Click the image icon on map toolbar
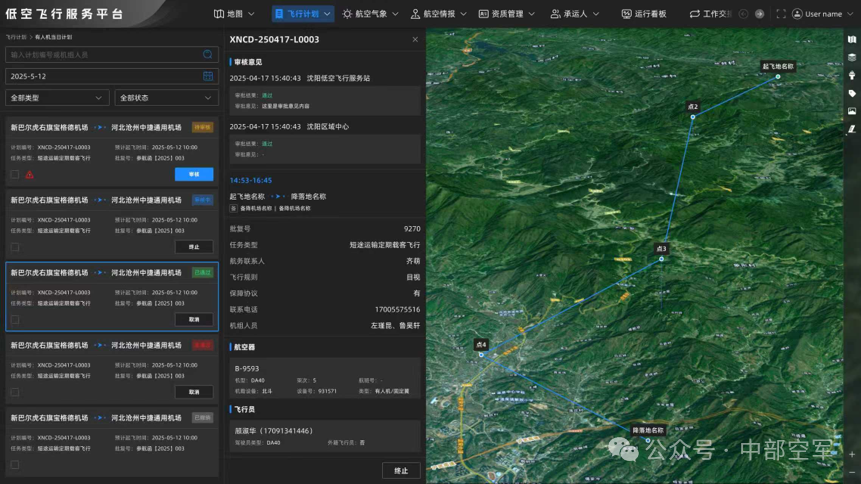 pyautogui.click(x=852, y=111)
